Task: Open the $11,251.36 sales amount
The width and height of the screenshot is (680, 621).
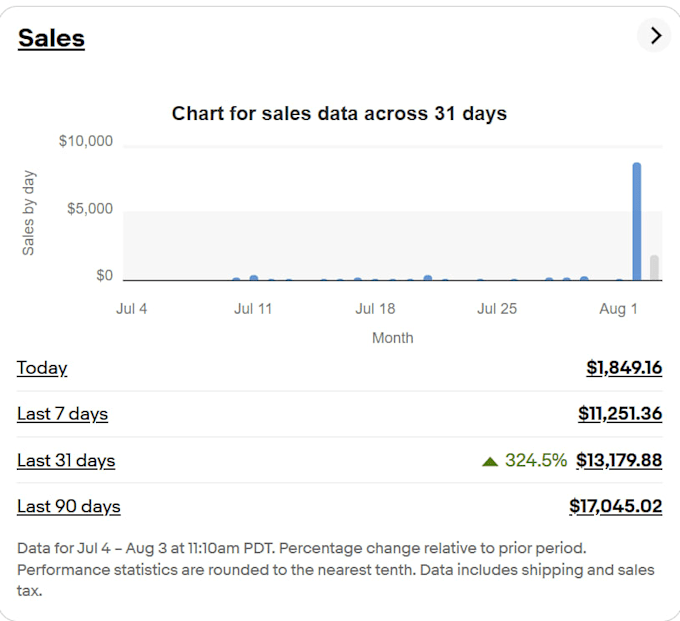Action: [x=620, y=413]
